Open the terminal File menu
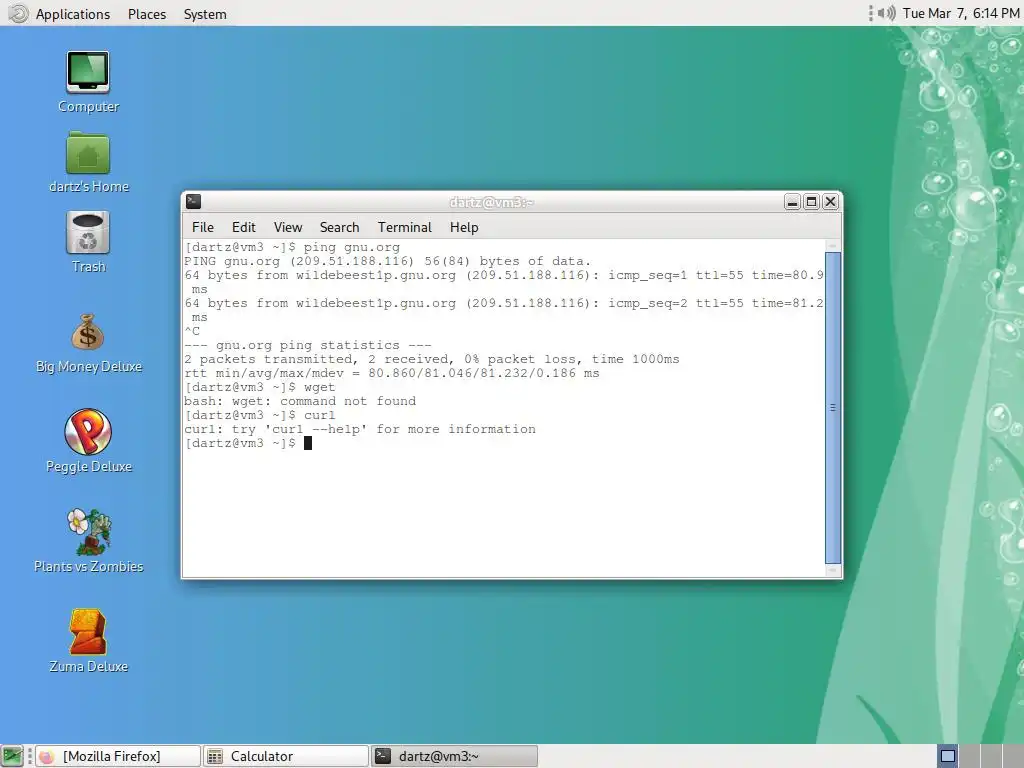This screenshot has width=1024, height=768. (202, 227)
